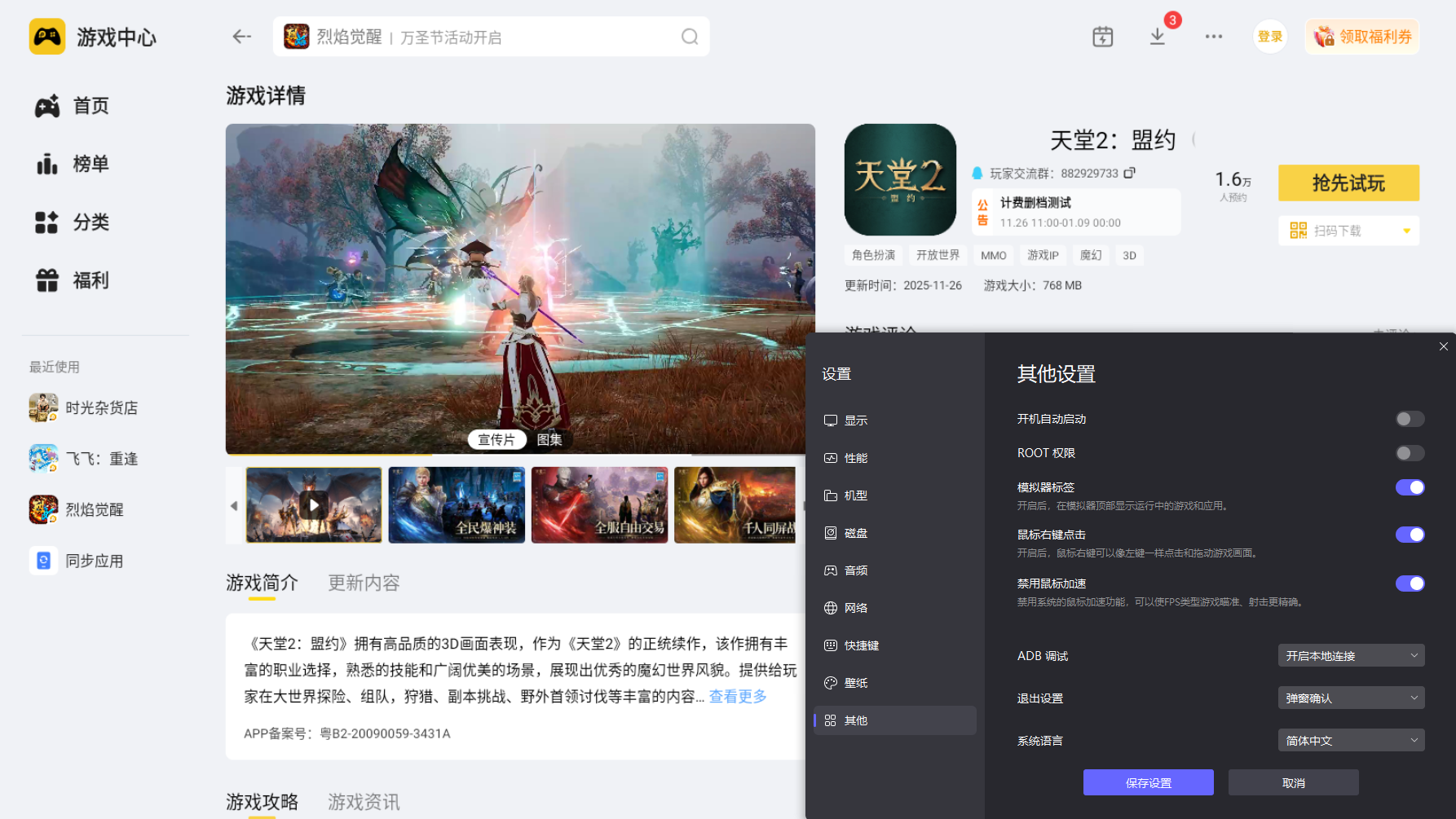The width and height of the screenshot is (1456, 819).
Task: Click the 天堂2 game icon
Action: tap(900, 179)
